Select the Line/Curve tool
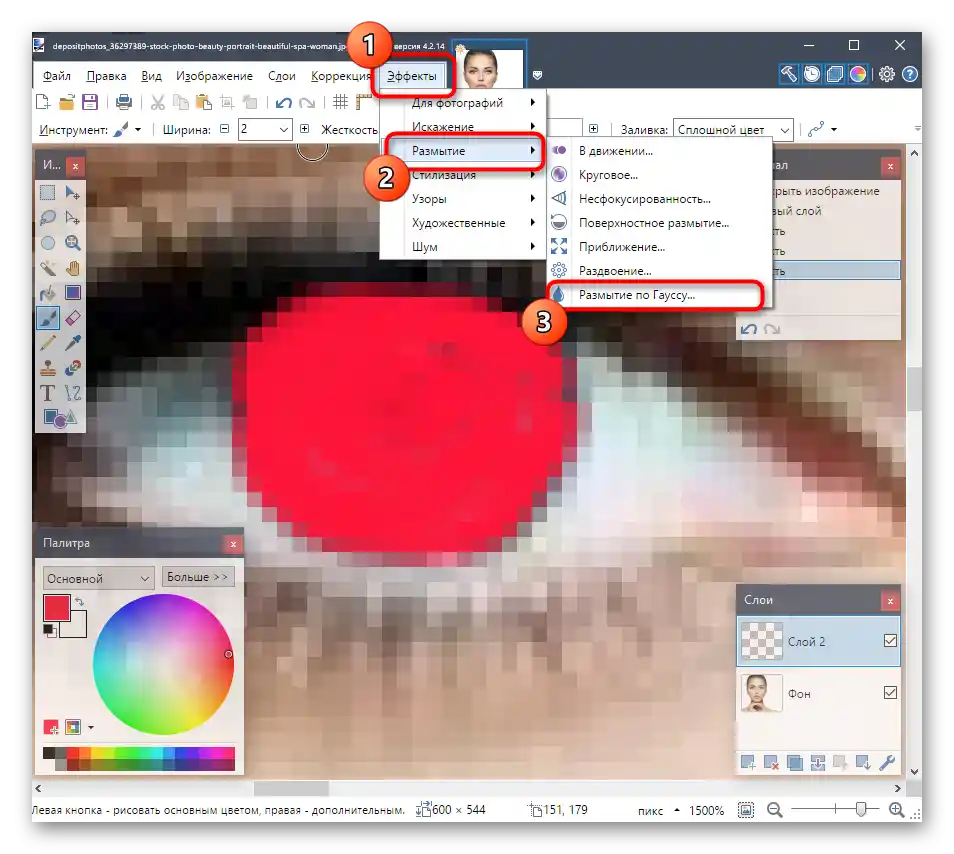954x854 pixels. [73, 393]
